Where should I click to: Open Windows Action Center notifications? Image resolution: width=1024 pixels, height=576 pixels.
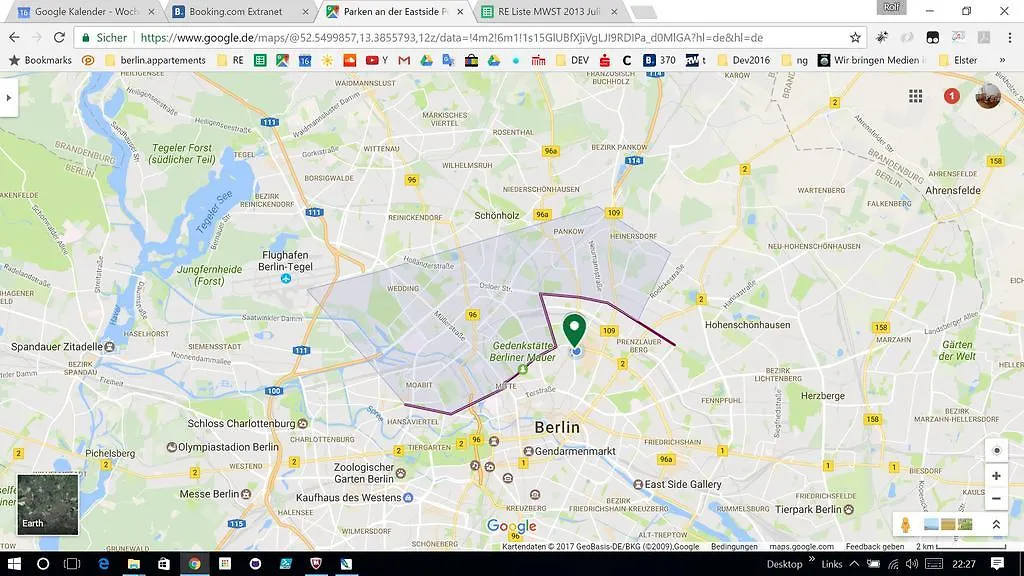(x=997, y=564)
